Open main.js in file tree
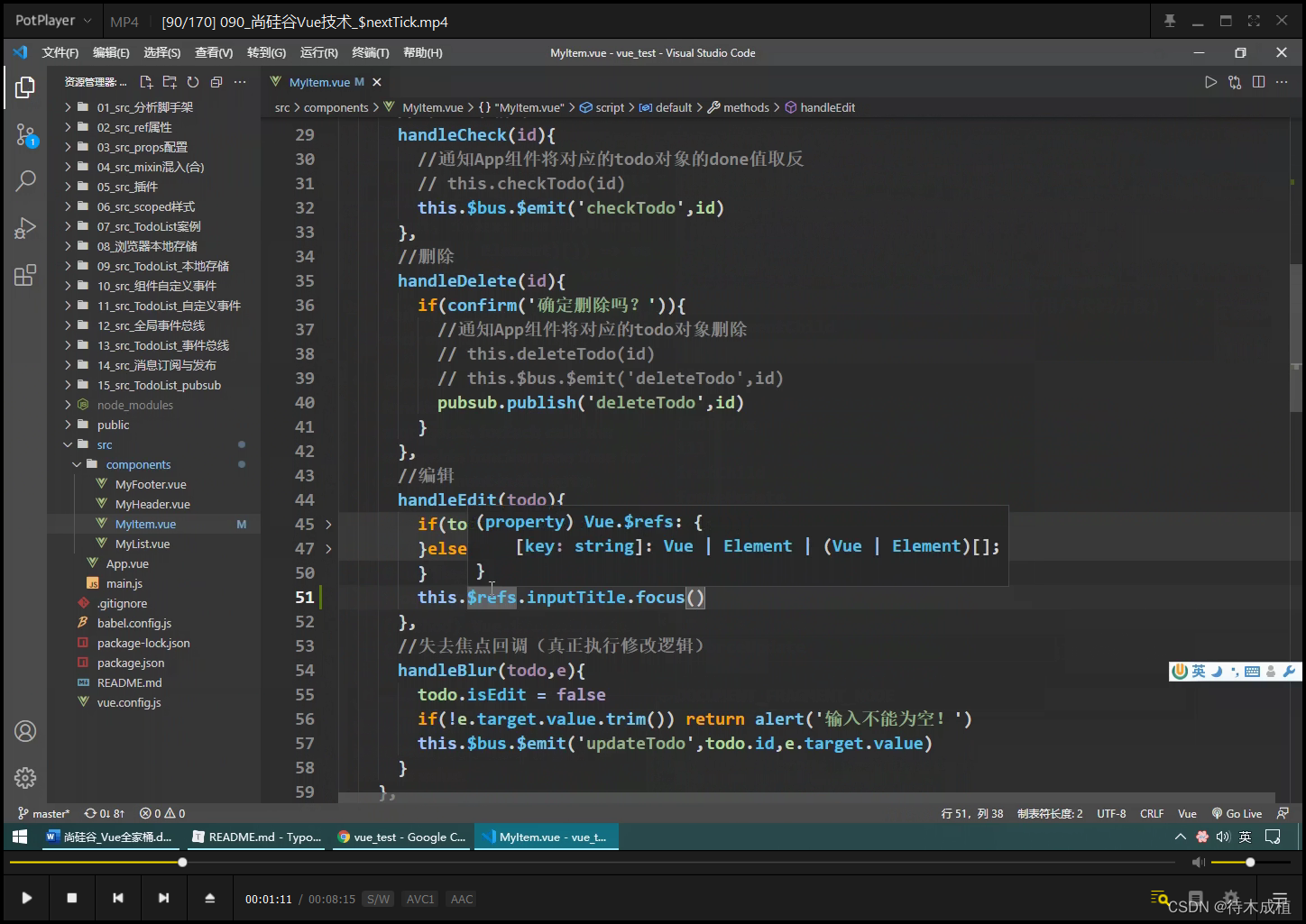 tap(124, 583)
